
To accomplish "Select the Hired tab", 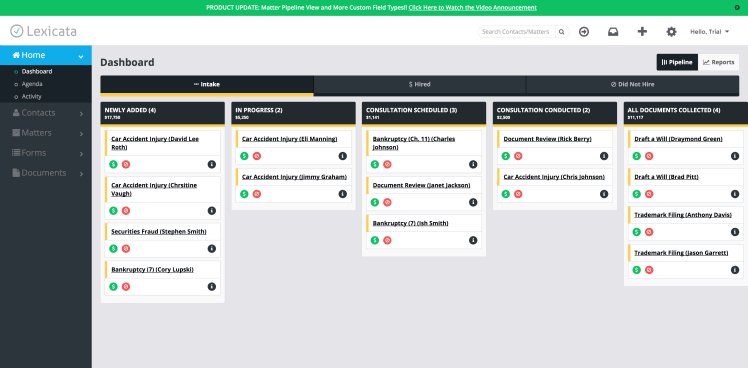I will click(x=420, y=84).
